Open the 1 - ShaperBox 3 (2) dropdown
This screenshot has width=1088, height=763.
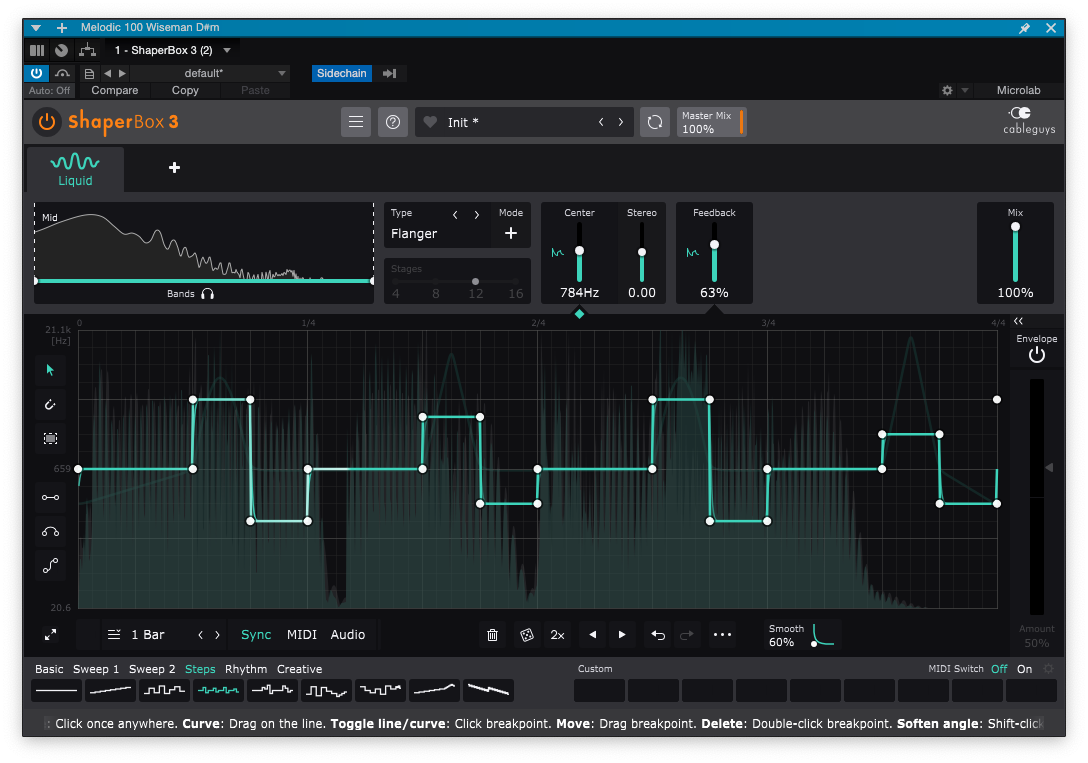pyautogui.click(x=171, y=51)
